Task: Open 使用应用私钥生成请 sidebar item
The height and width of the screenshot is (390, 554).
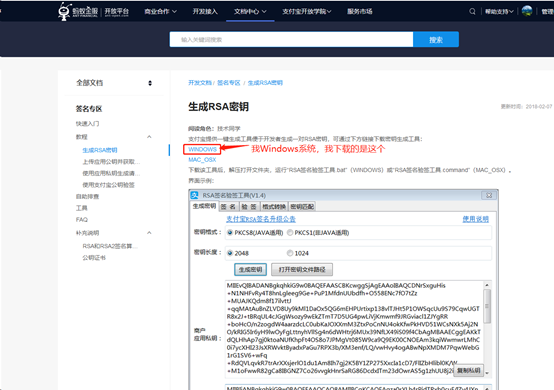Action: tap(111, 173)
